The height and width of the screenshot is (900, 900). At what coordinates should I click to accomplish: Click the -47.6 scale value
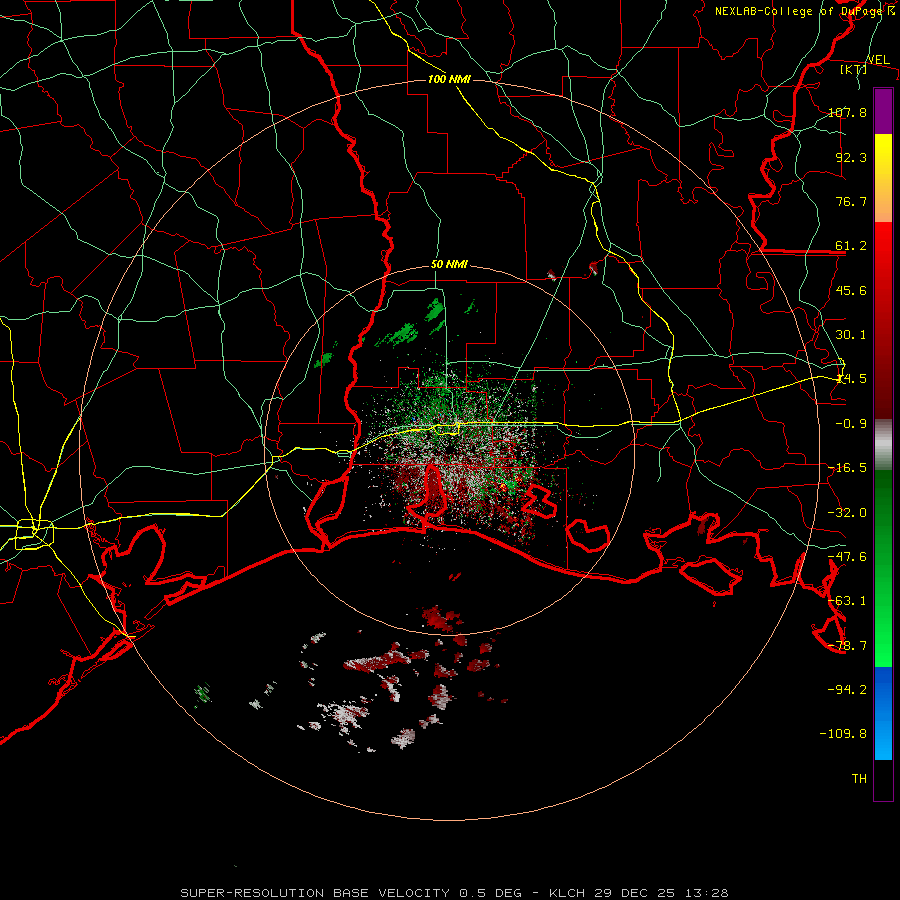click(x=847, y=557)
